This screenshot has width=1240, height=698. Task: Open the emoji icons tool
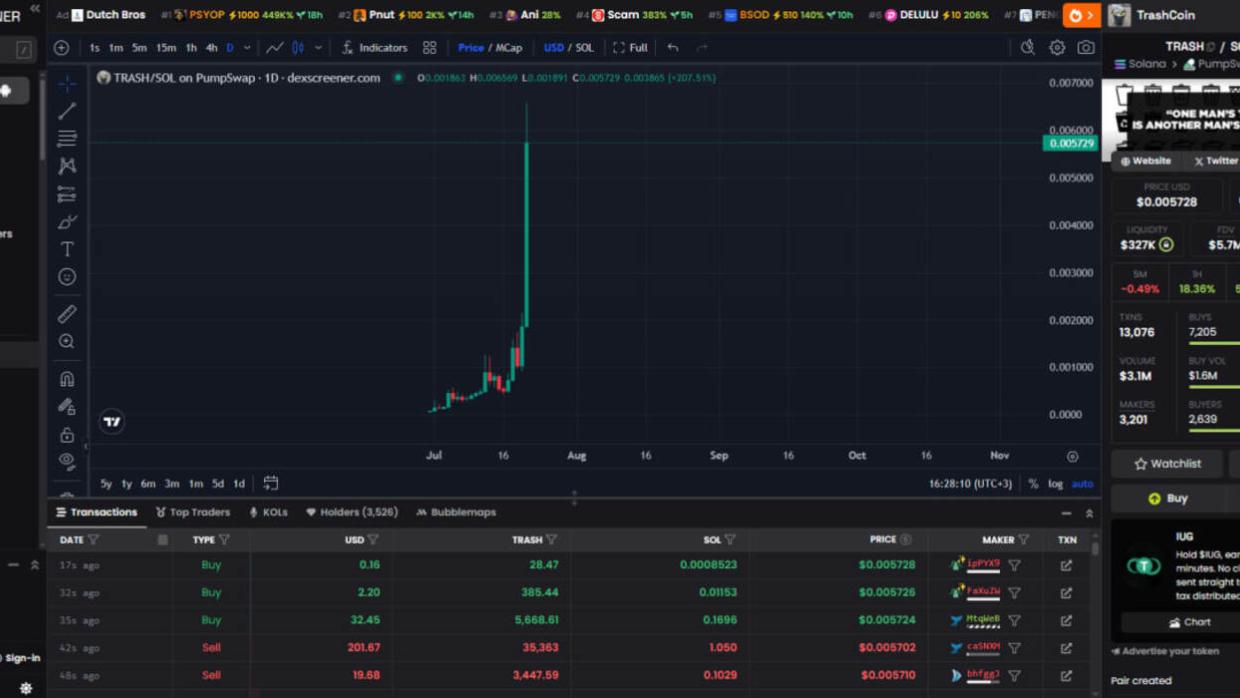click(67, 276)
